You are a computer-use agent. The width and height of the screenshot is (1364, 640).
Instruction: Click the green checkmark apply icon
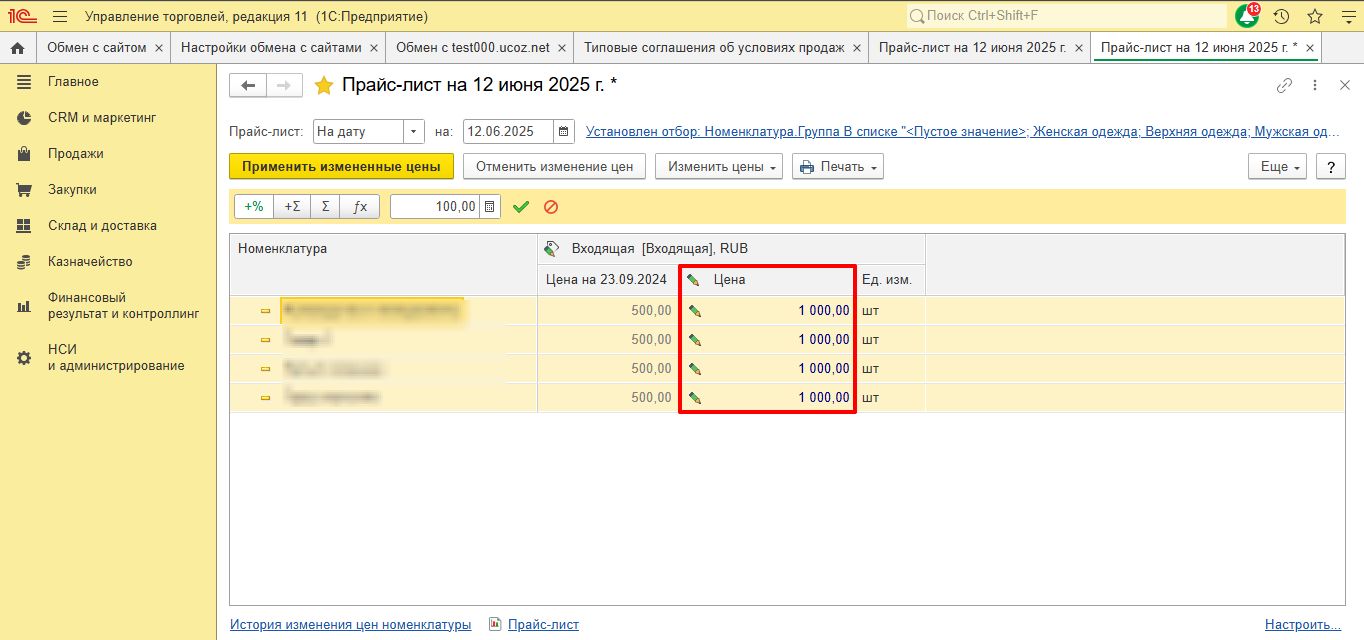point(520,207)
